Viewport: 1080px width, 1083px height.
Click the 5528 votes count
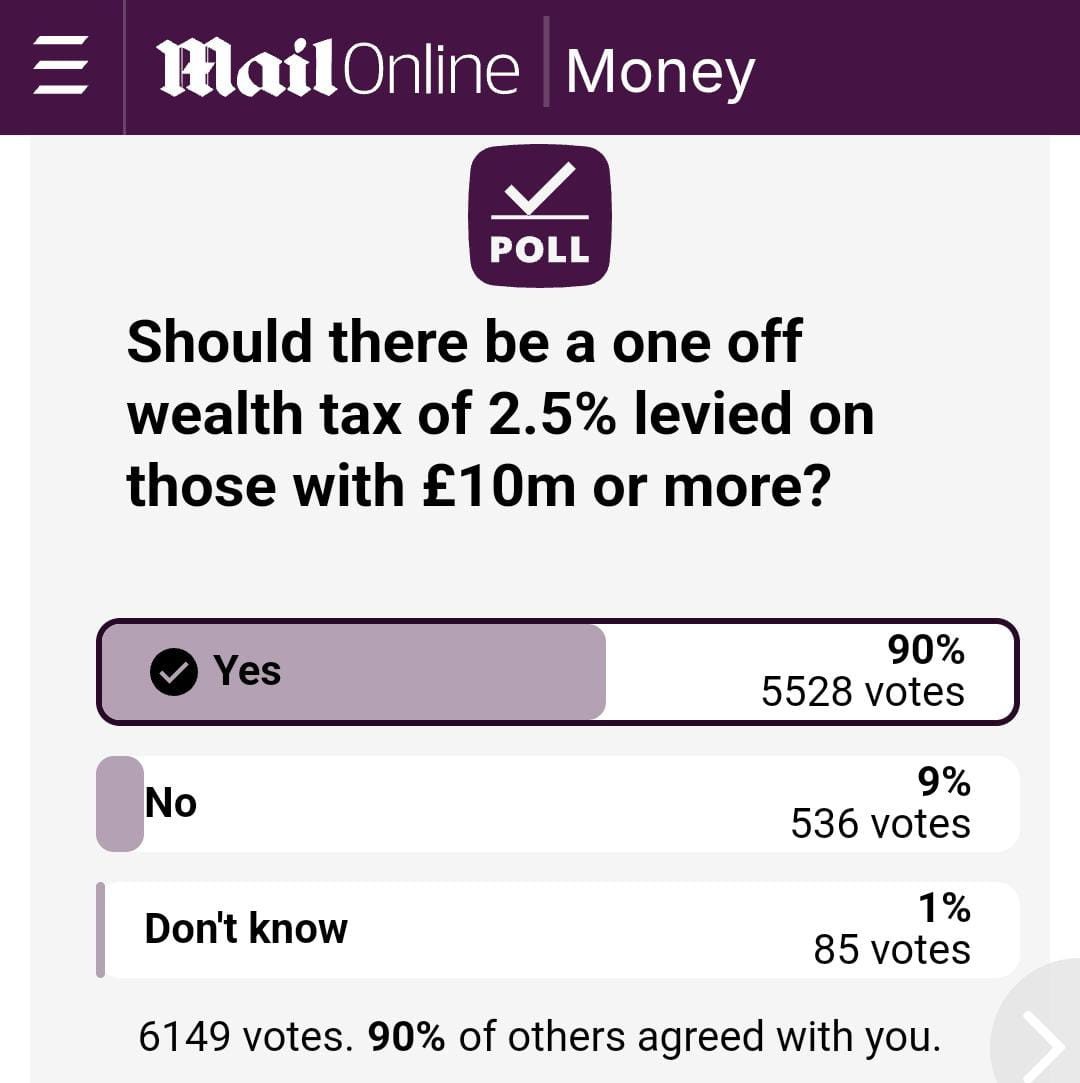[862, 692]
